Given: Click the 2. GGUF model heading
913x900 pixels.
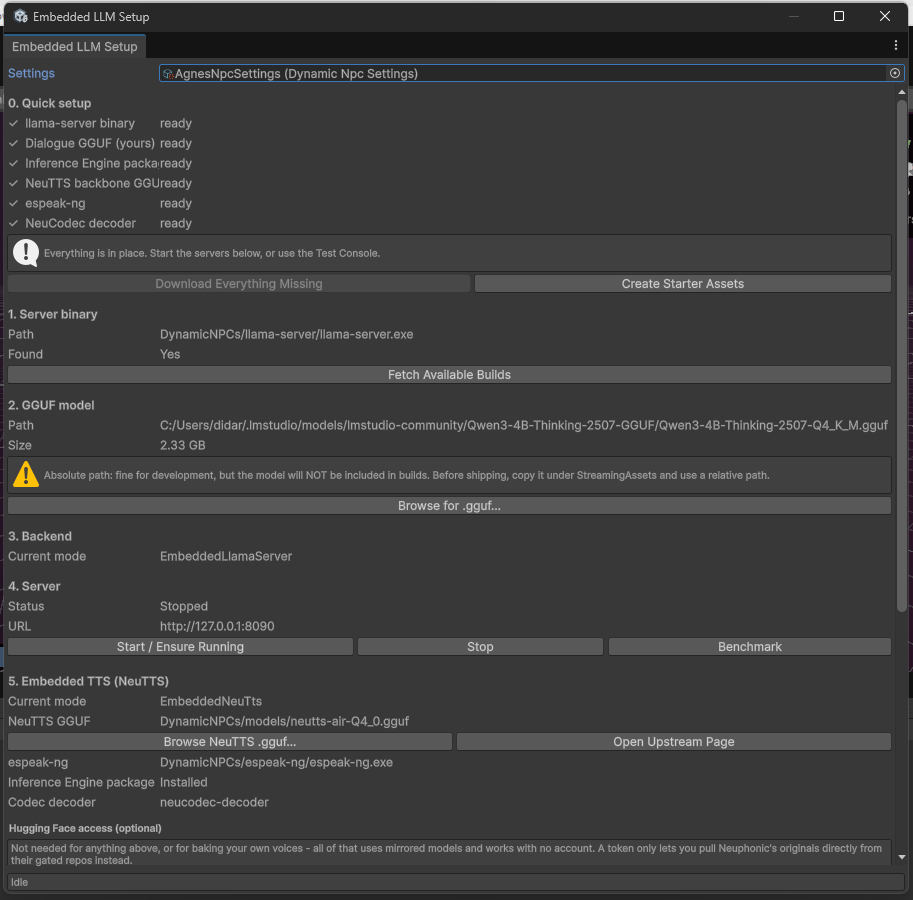Looking at the screenshot, I should [x=51, y=405].
